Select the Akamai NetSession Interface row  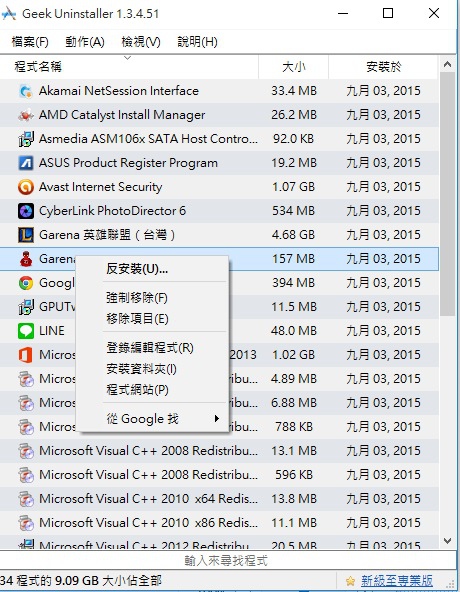point(219,91)
